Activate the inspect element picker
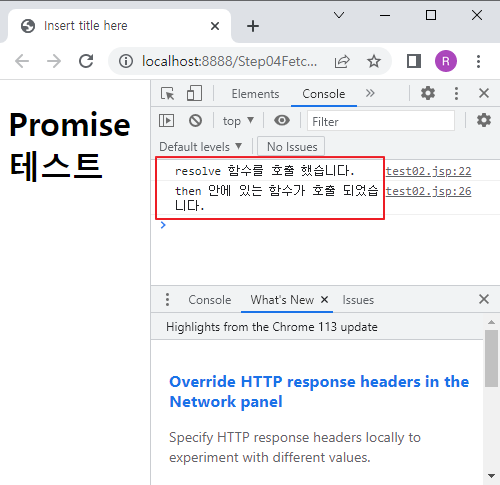This screenshot has height=485, width=500. [x=167, y=94]
